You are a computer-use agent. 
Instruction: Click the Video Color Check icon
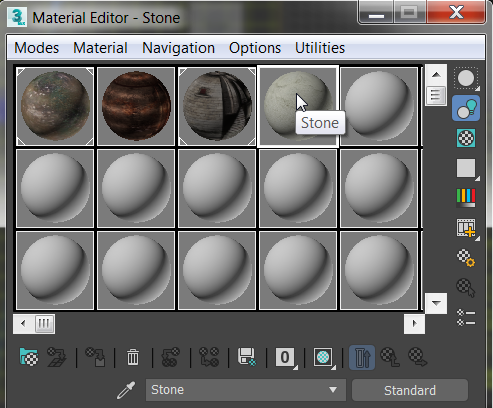click(x=466, y=197)
